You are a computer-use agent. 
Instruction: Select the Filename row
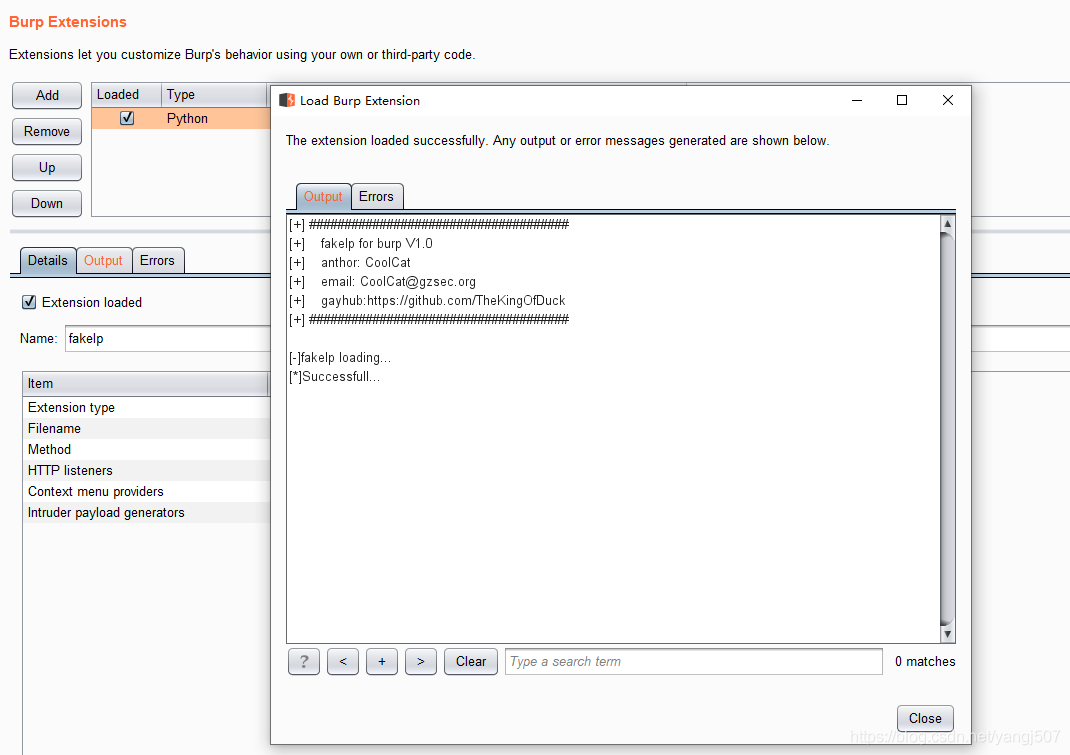click(147, 429)
